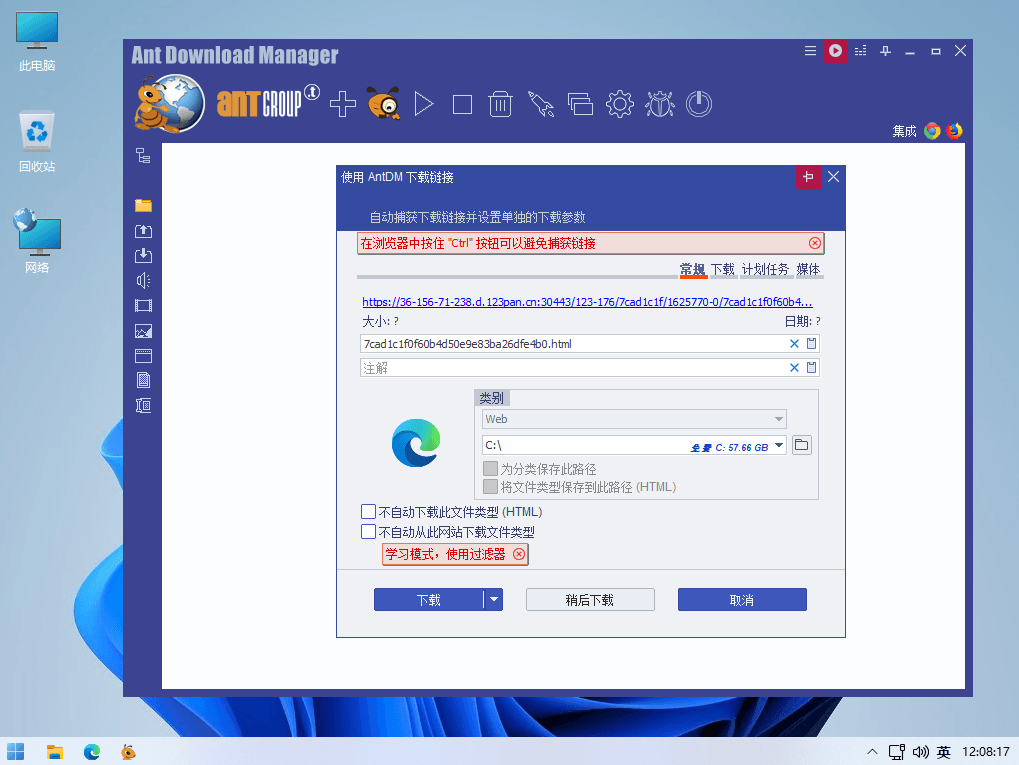Click the stacked windows toolbar icon
The height and width of the screenshot is (765, 1019).
(580, 104)
